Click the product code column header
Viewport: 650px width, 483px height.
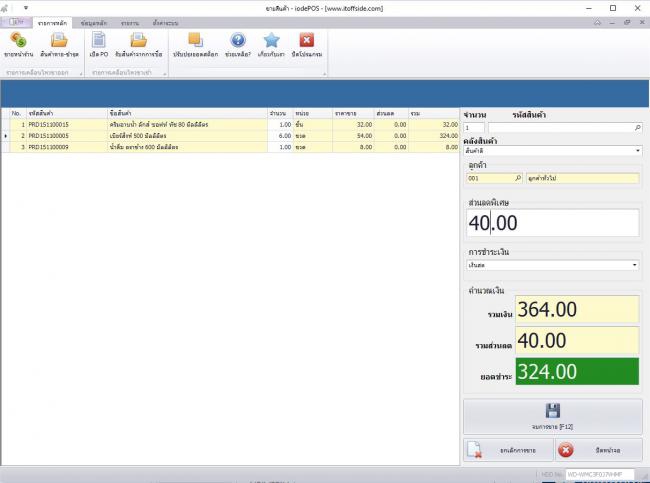(67, 113)
